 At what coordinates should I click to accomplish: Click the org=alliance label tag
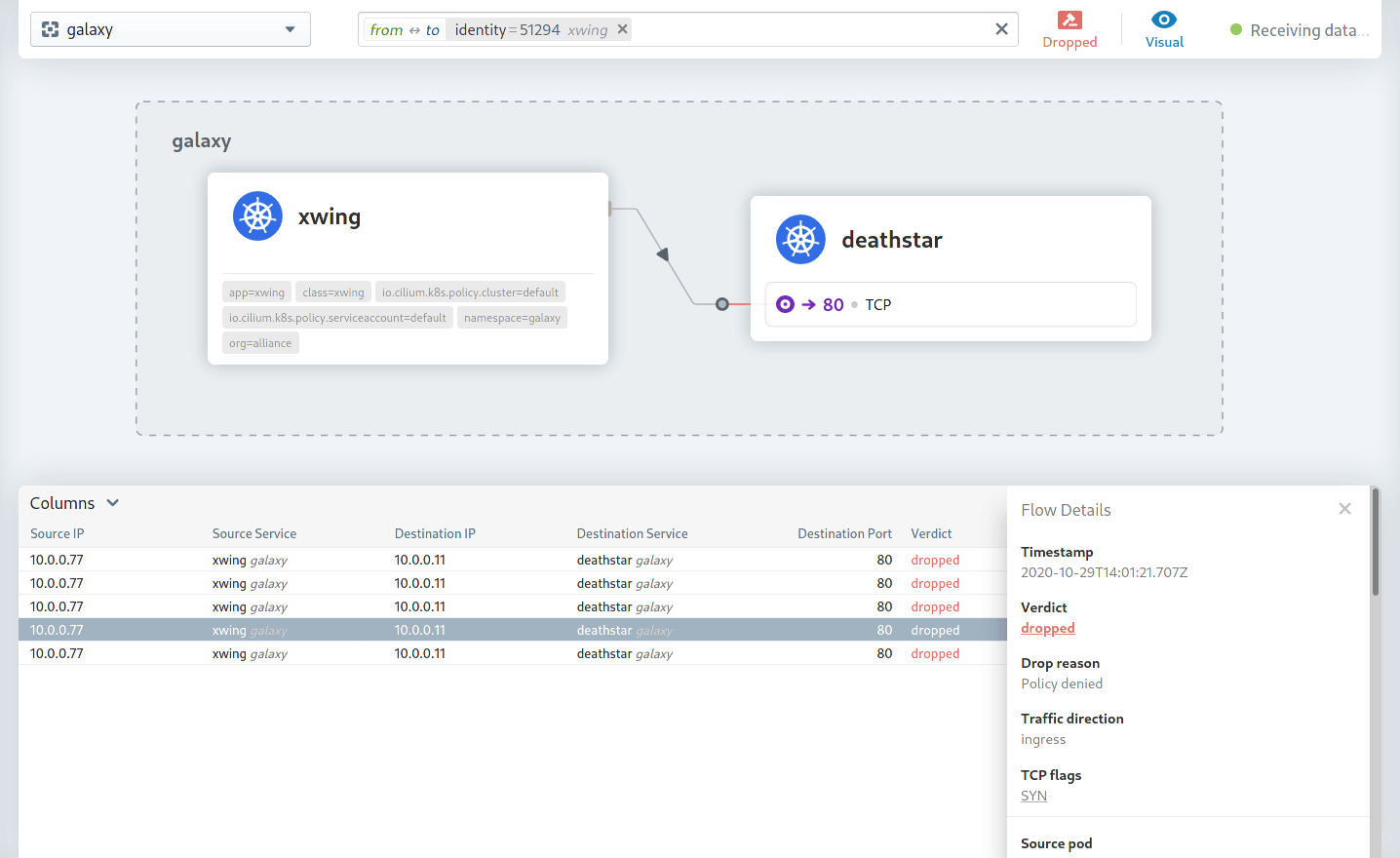(x=260, y=343)
